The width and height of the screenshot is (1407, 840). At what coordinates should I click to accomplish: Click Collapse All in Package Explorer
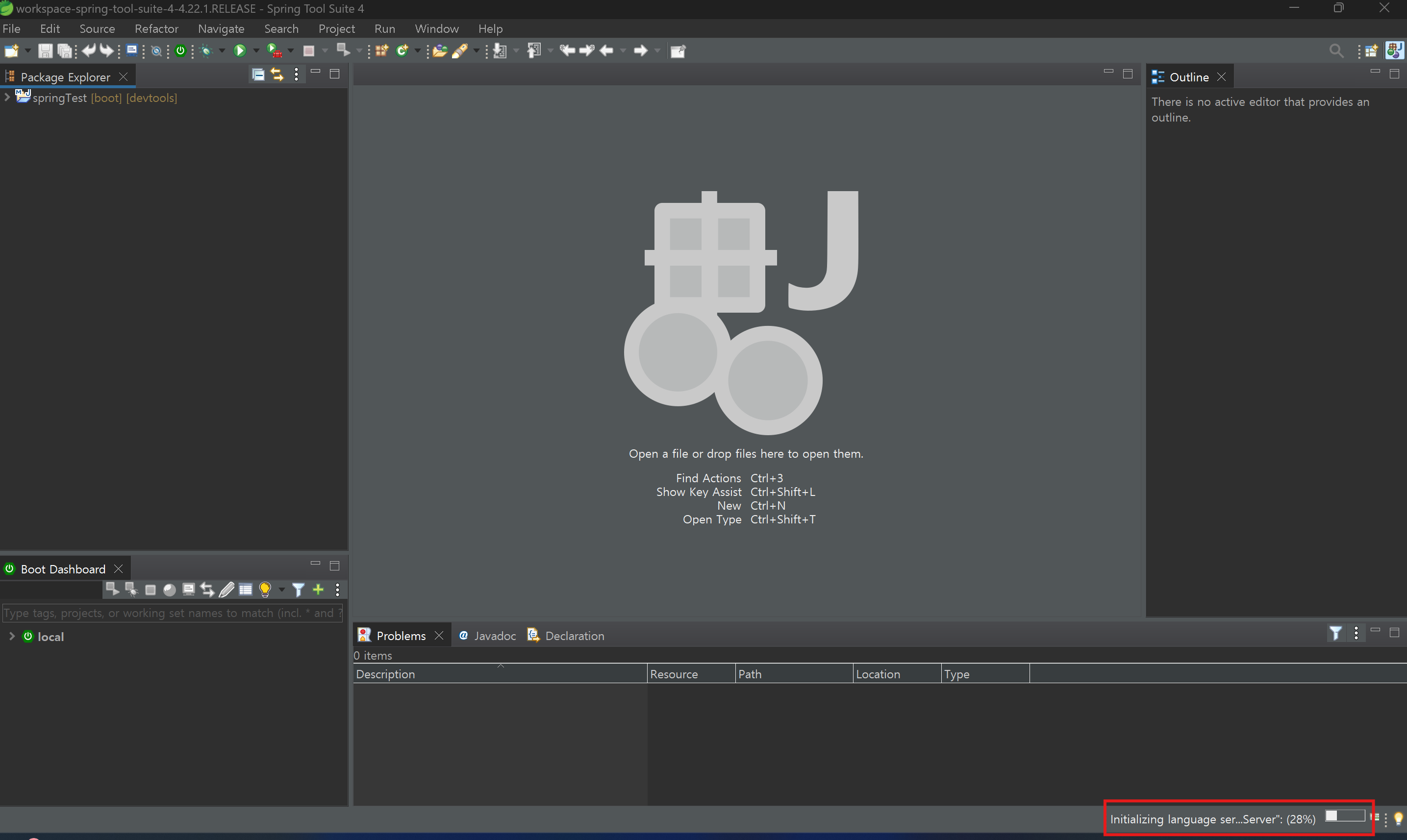[258, 74]
